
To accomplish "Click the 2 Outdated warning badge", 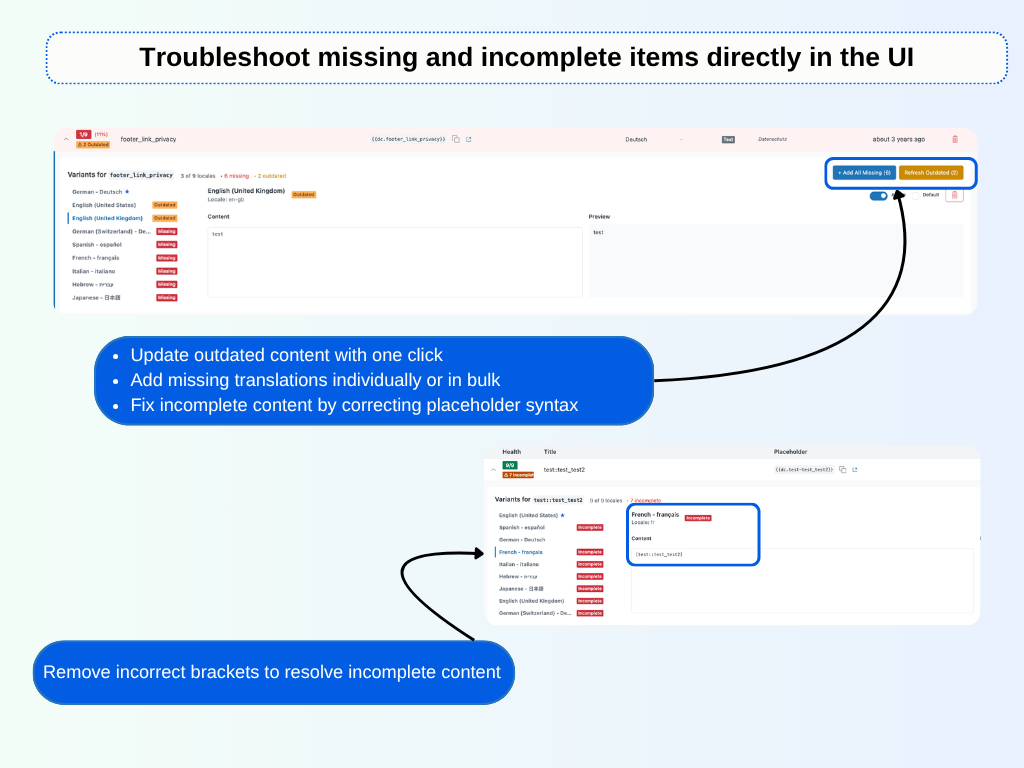I will 93,144.
